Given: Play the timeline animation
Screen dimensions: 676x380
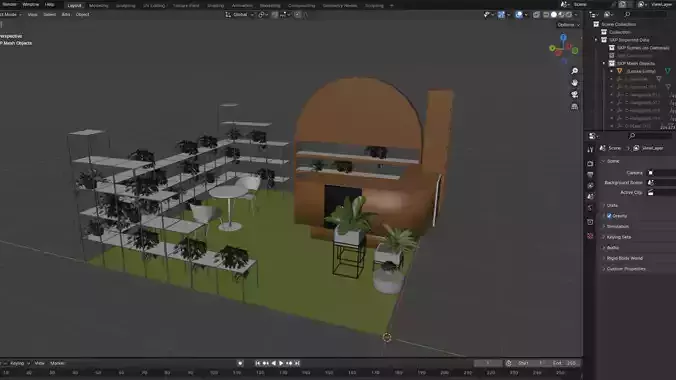Looking at the screenshot, I should 281,364.
